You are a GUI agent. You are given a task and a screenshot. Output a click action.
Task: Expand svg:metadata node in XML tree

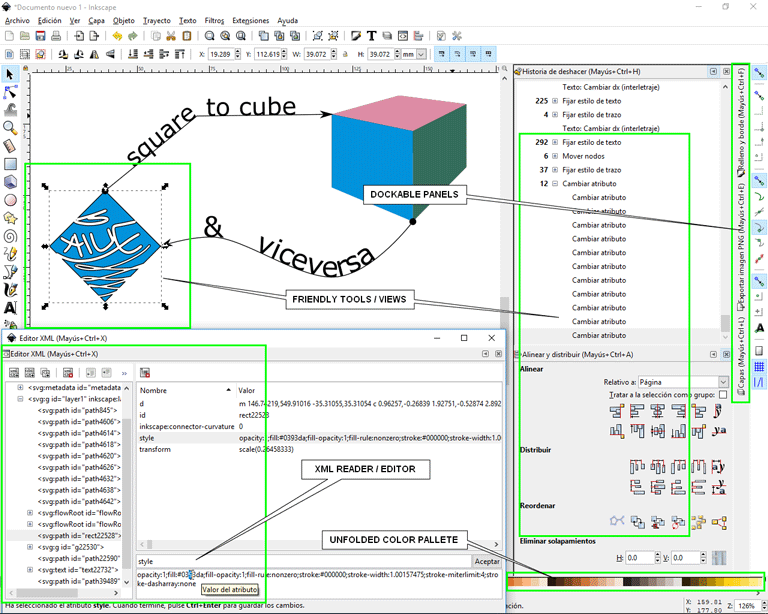(x=20, y=387)
